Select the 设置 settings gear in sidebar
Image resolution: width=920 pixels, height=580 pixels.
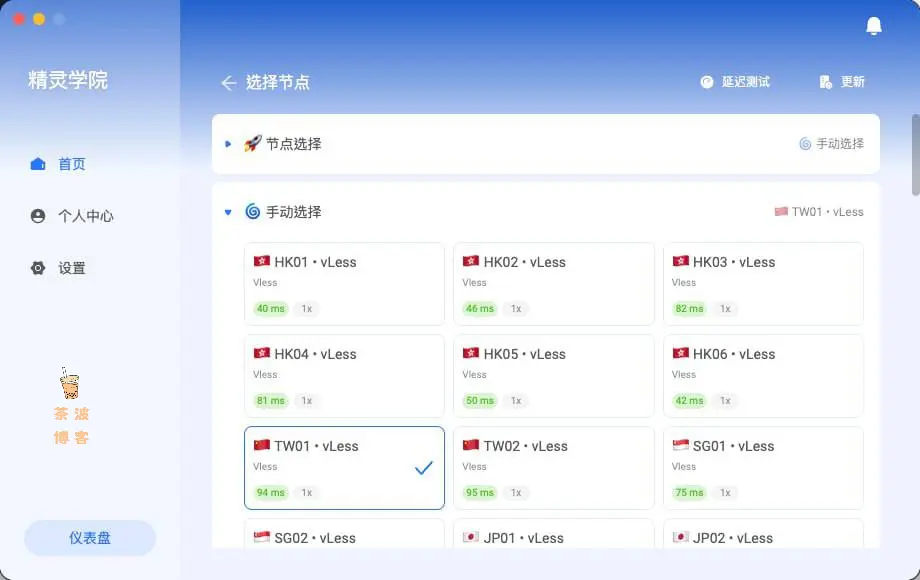pyautogui.click(x=37, y=267)
